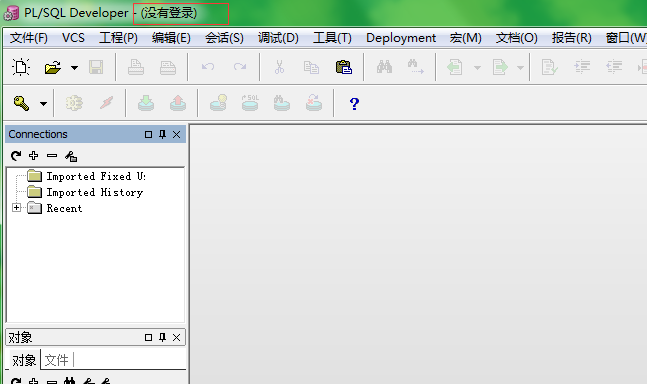Click the Copy icon
The image size is (647, 384).
[x=311, y=67]
